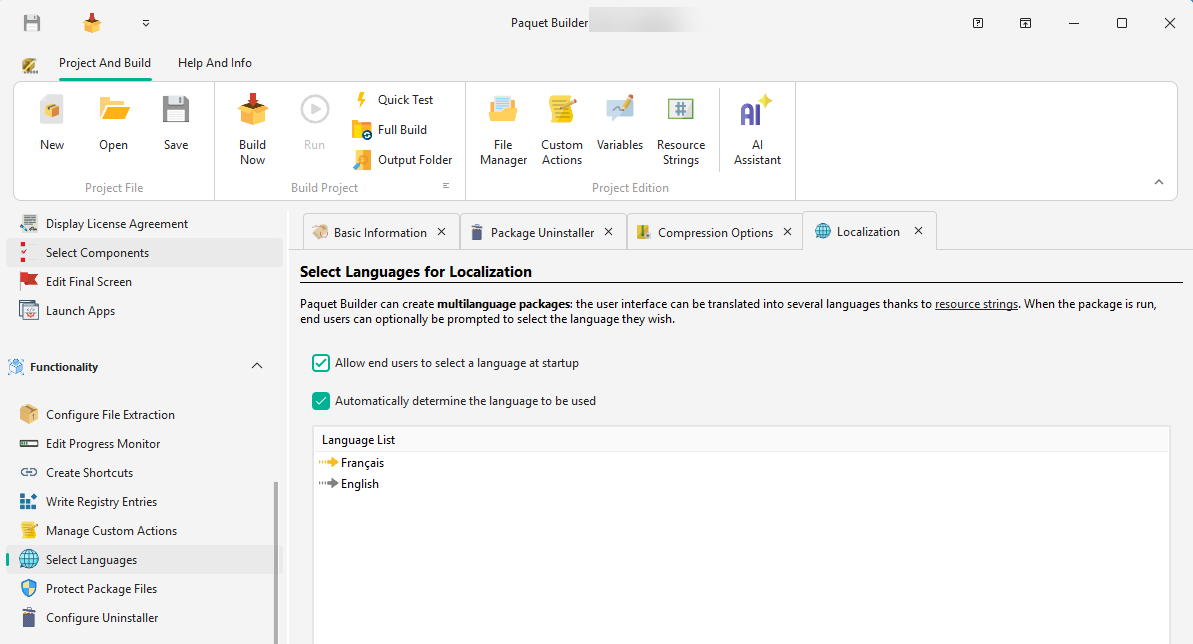The image size is (1193, 644).
Task: Switch to the Compression Options tab
Action: pos(715,231)
